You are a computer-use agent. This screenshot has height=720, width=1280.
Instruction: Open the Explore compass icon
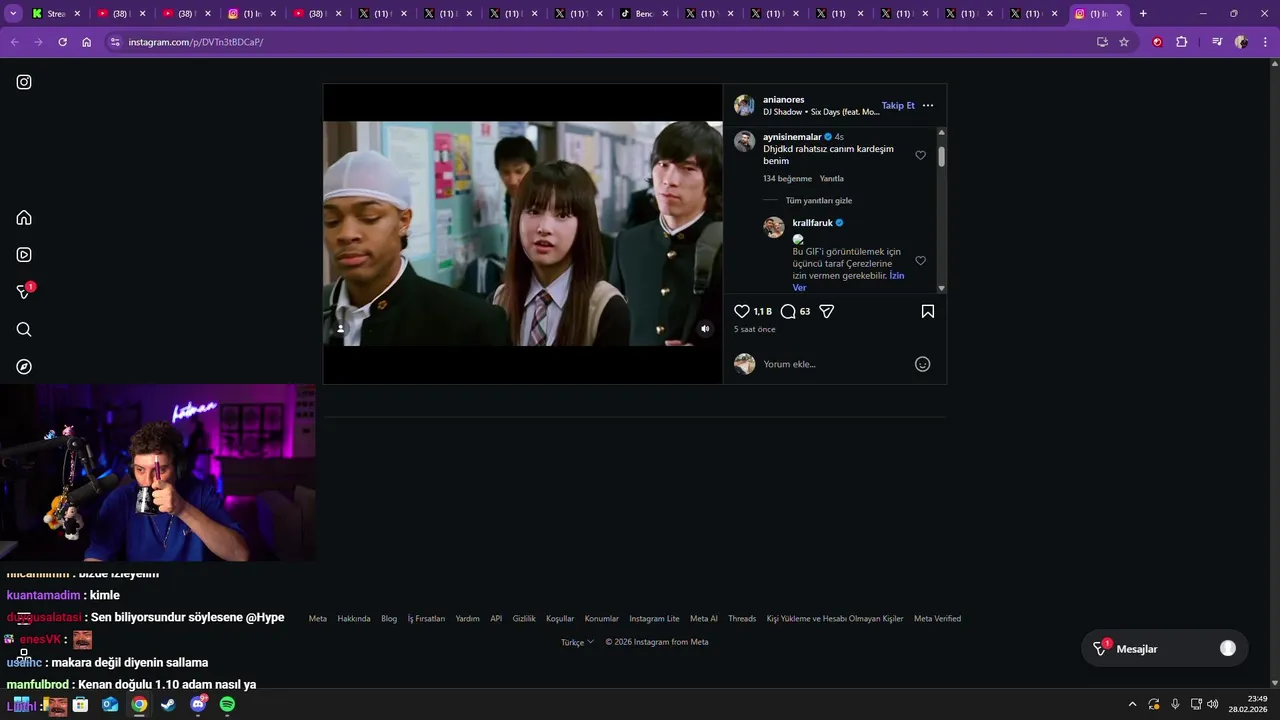[x=24, y=367]
